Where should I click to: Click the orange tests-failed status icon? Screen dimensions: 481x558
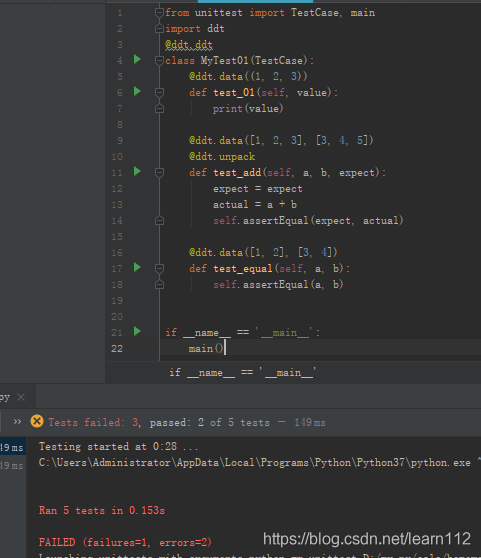click(x=37, y=421)
